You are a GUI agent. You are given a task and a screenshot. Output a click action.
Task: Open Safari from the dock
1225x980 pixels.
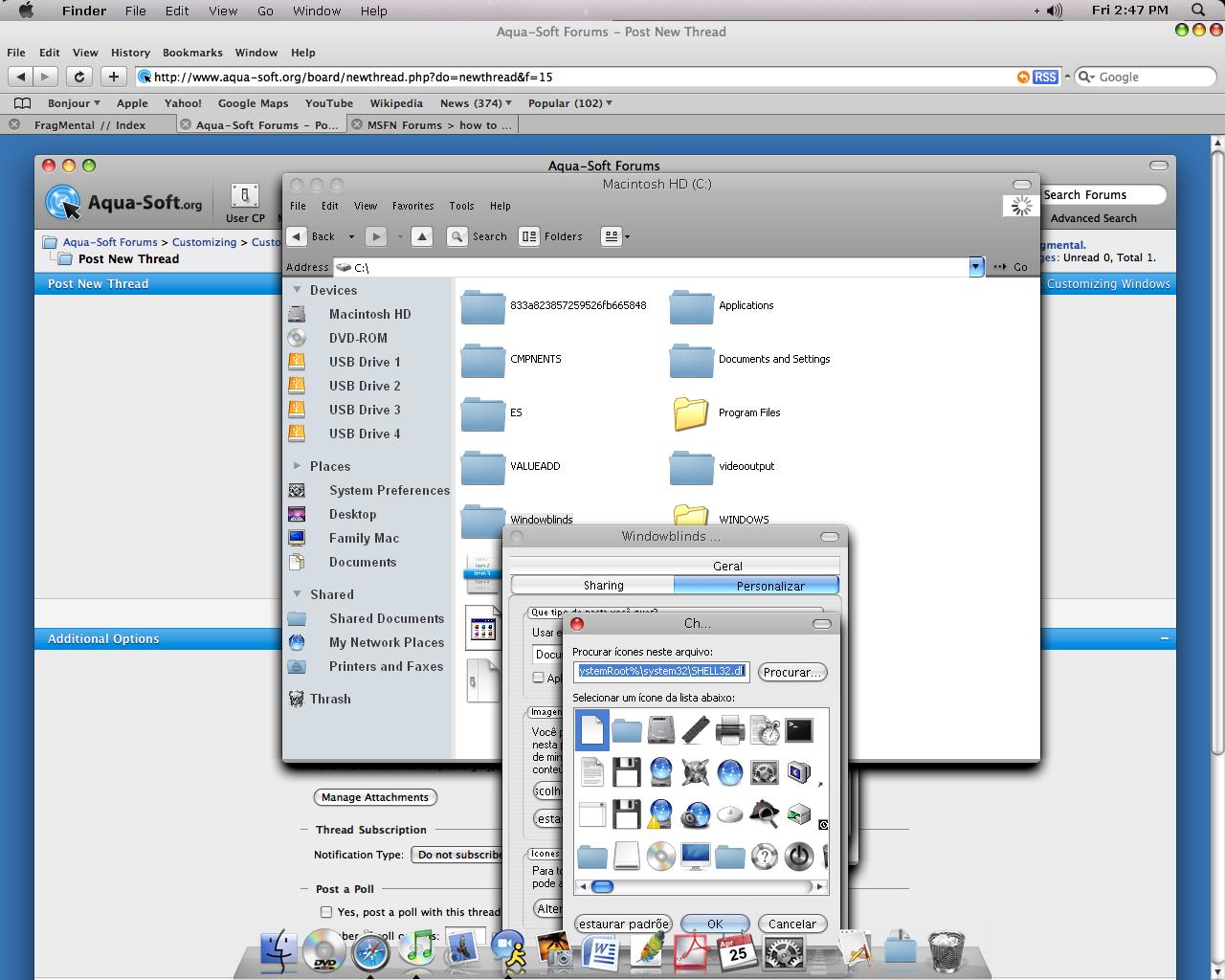(371, 951)
